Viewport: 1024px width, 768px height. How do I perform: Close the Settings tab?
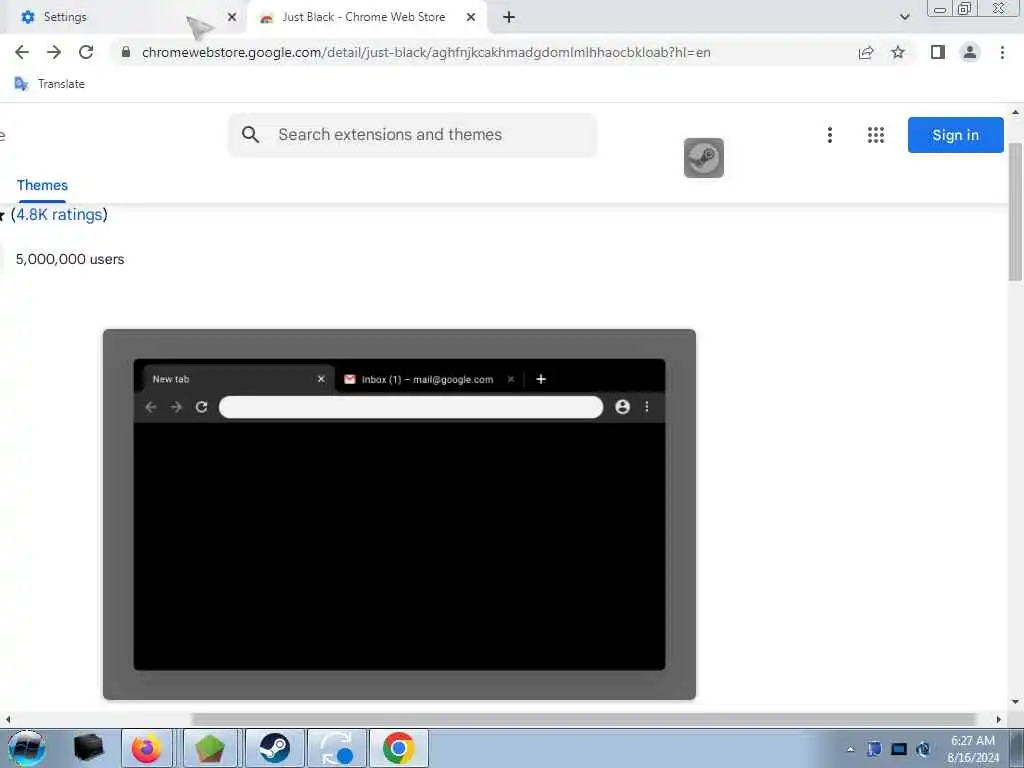(x=232, y=17)
